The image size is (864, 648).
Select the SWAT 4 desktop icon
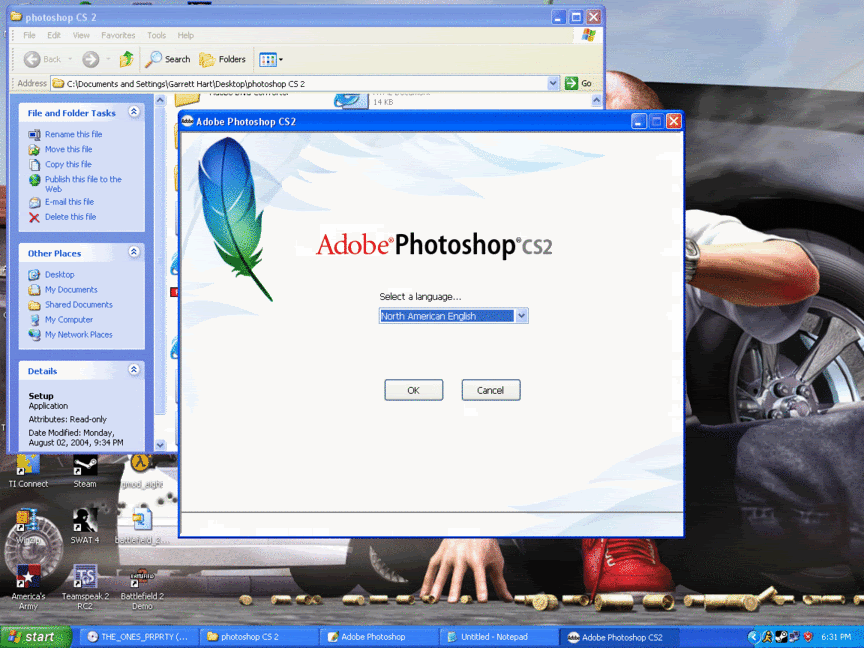85,526
